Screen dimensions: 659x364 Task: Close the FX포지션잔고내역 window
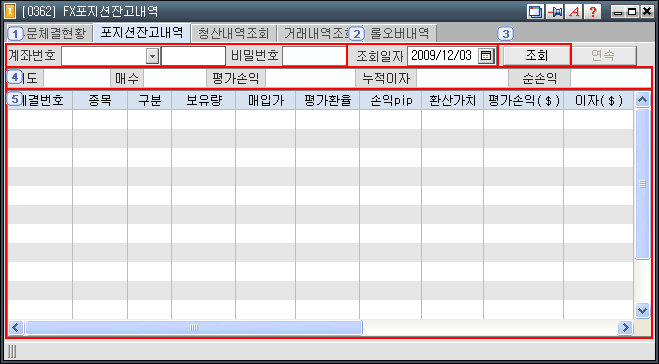pyautogui.click(x=646, y=12)
